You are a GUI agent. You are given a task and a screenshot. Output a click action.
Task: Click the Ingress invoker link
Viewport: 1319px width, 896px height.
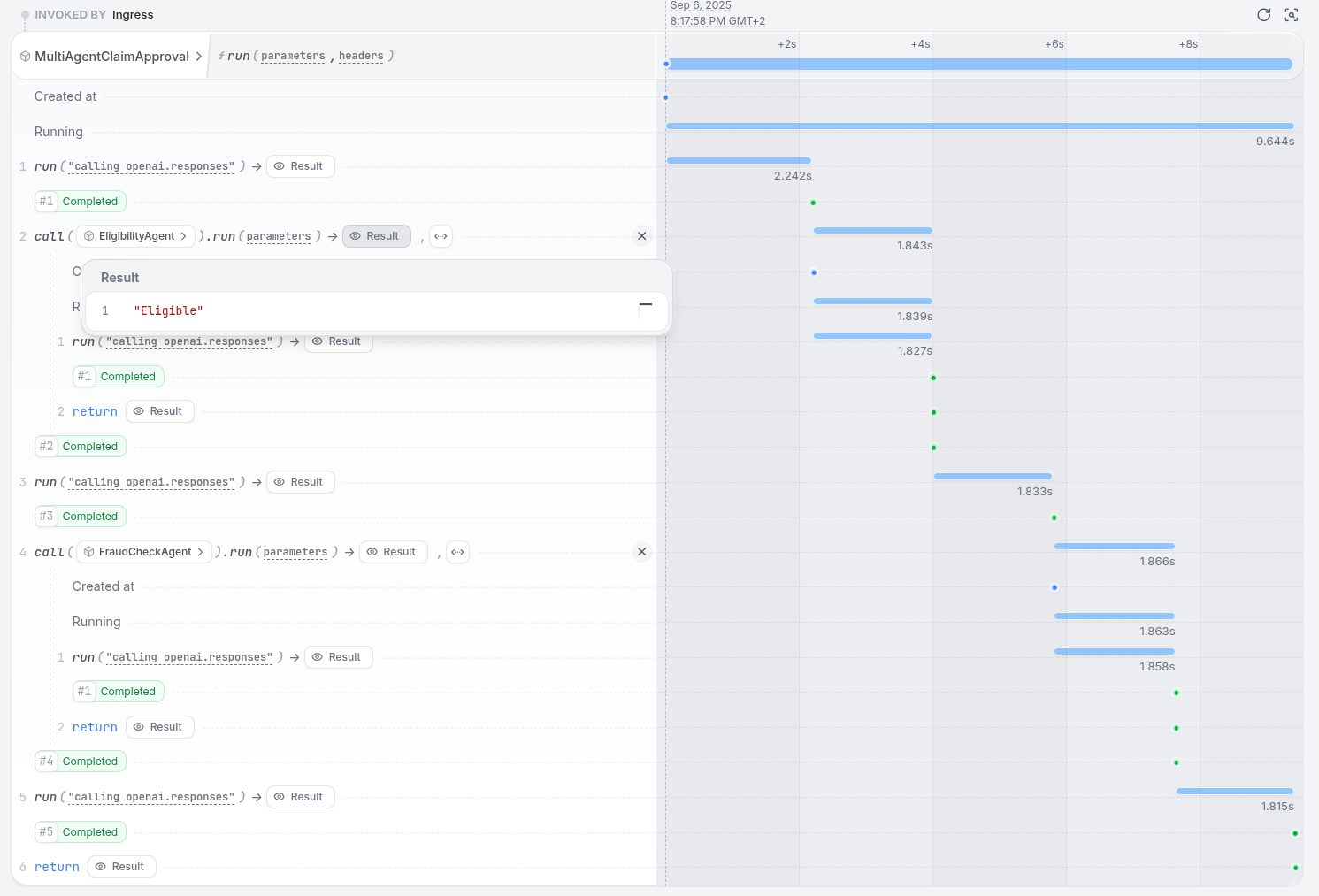point(133,15)
